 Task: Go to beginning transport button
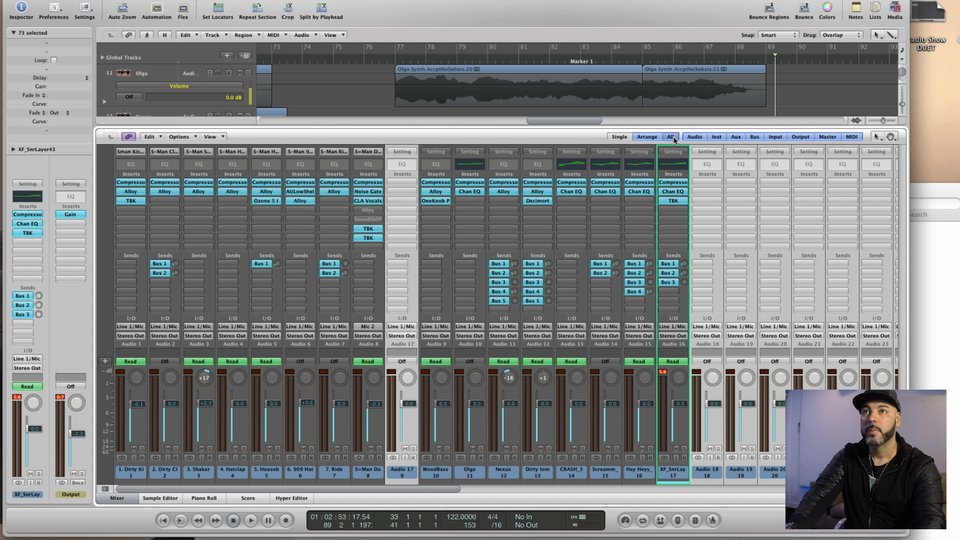click(163, 520)
